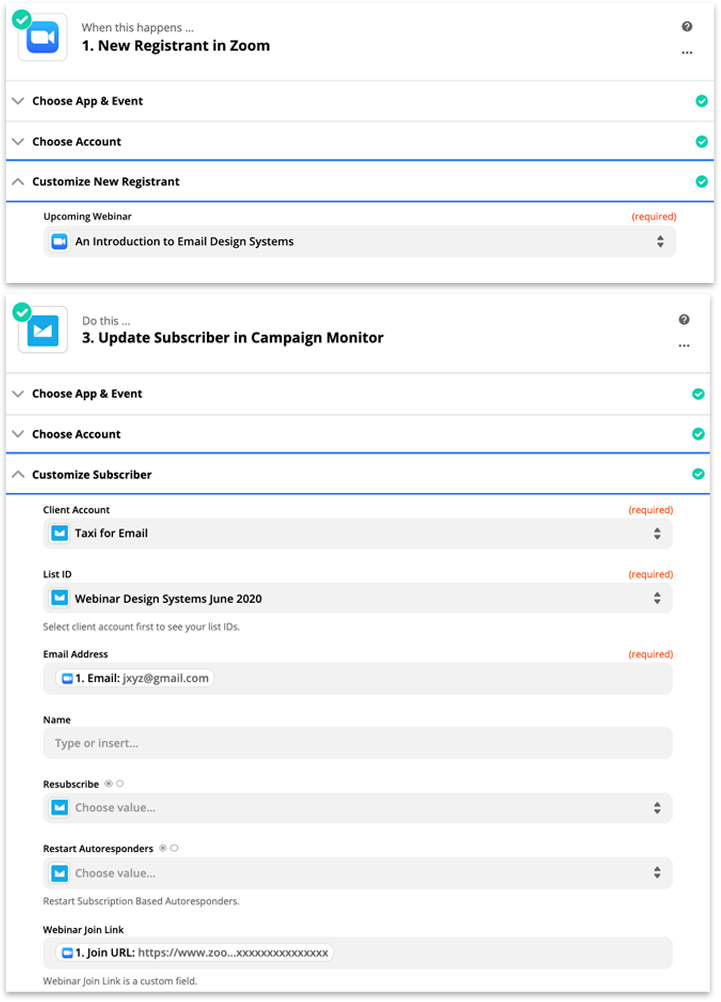Click Zoom icon in the Join URL pill

67,953
